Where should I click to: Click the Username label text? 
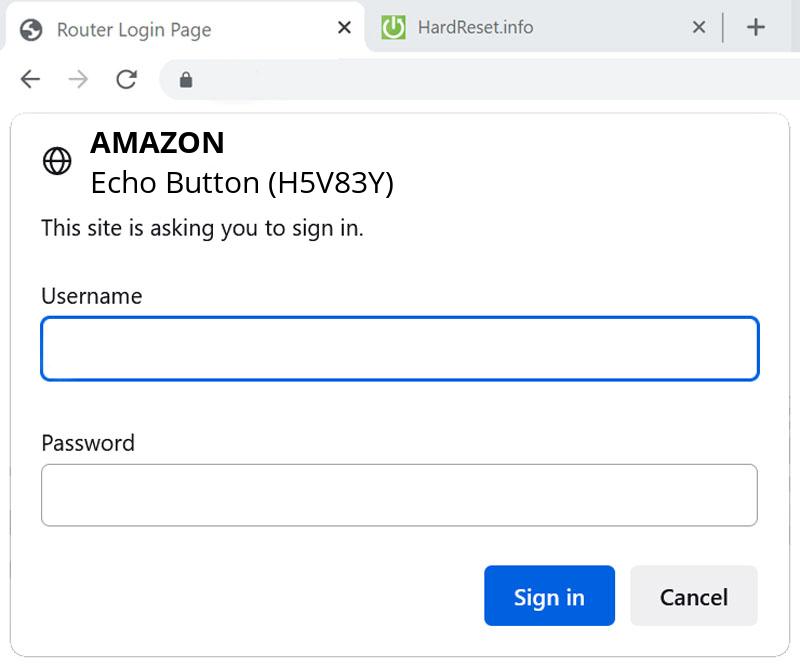click(91, 296)
